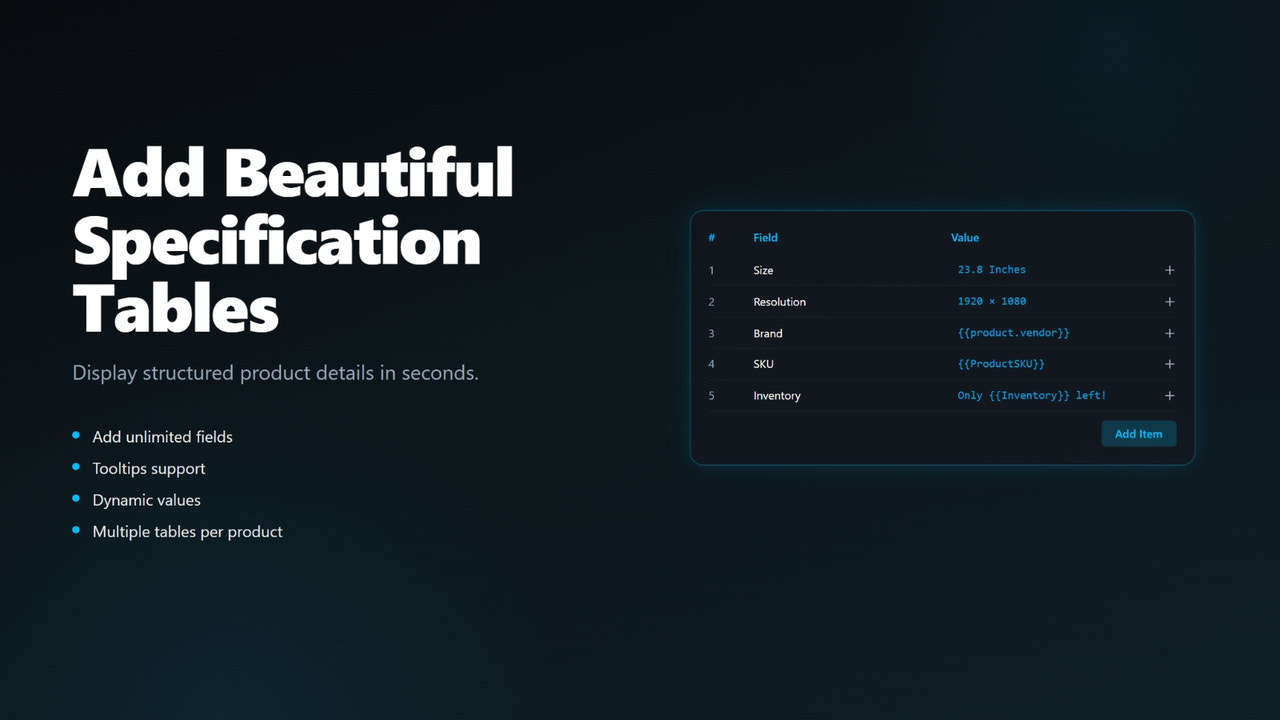Click the Brand field name

(768, 333)
